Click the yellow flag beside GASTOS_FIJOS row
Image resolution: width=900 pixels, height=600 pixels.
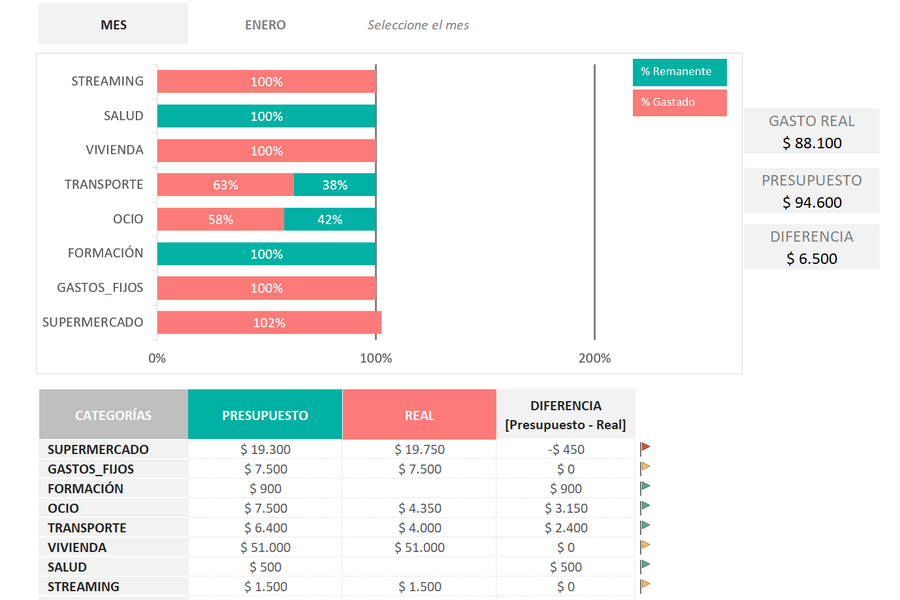point(645,468)
